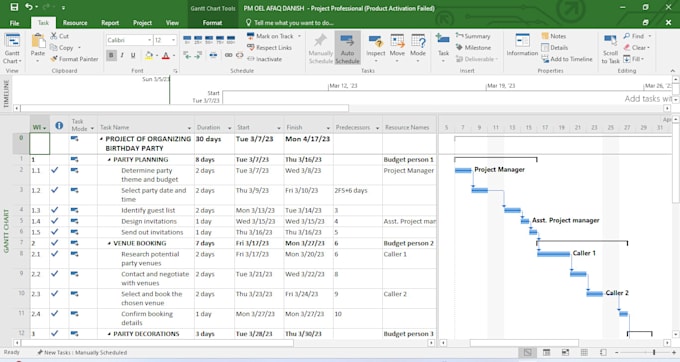This screenshot has width=680, height=362.
Task: Open the Start column filter dropdown
Action: click(x=278, y=128)
